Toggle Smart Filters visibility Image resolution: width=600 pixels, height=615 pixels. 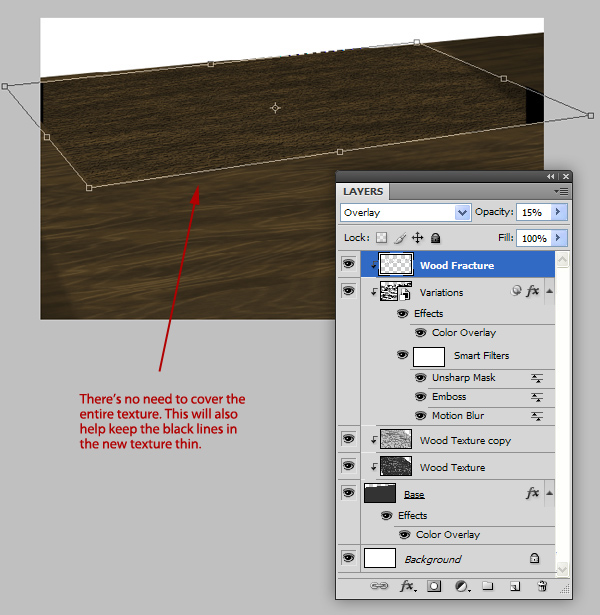(x=402, y=355)
